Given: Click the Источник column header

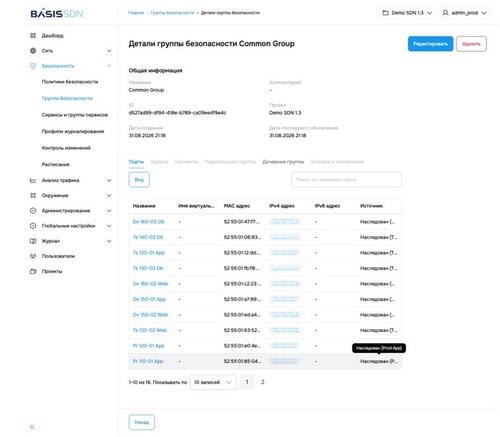Looking at the screenshot, I should pos(371,206).
